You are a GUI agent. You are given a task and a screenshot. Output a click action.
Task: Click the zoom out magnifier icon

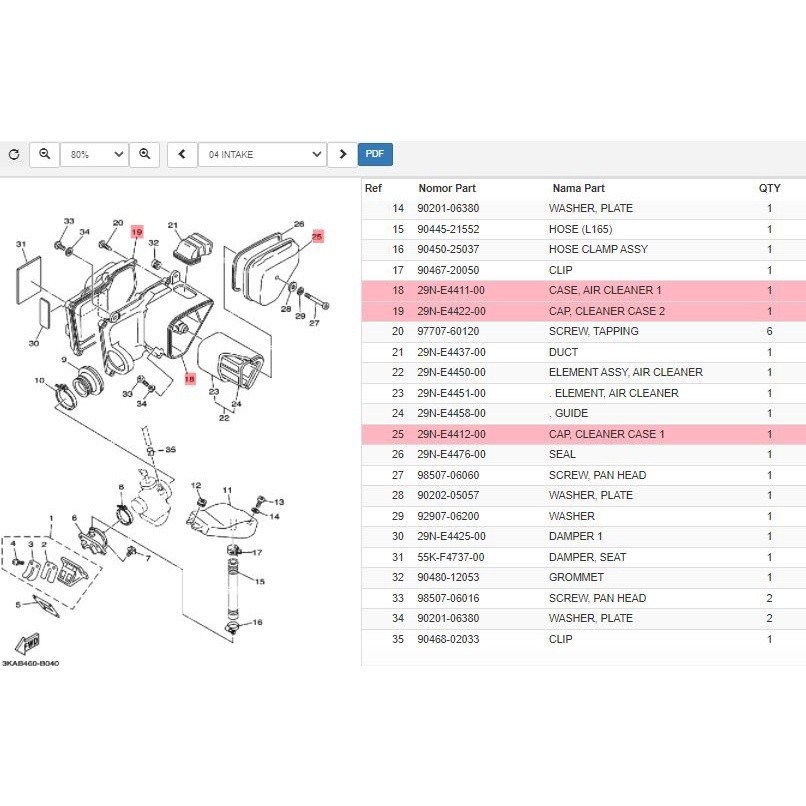pyautogui.click(x=44, y=154)
